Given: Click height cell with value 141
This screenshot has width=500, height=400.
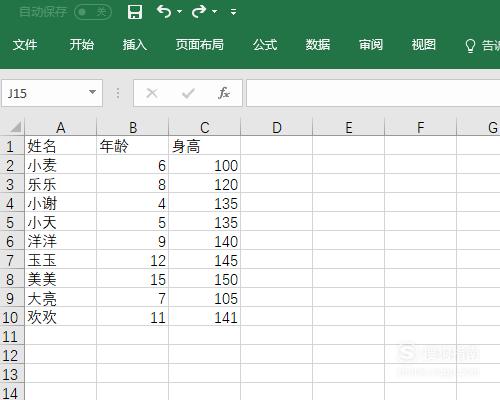Looking at the screenshot, I should (205, 317).
